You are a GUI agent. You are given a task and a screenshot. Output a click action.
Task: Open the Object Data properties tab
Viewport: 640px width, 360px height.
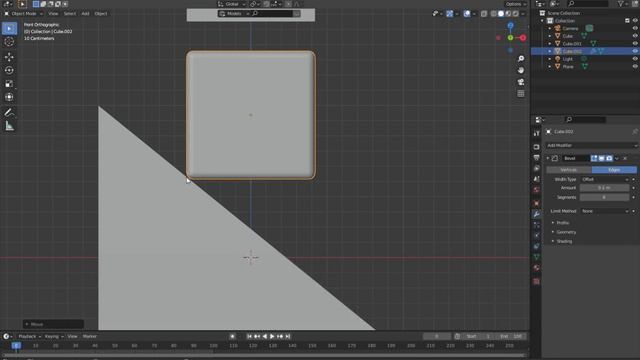pyautogui.click(x=537, y=257)
